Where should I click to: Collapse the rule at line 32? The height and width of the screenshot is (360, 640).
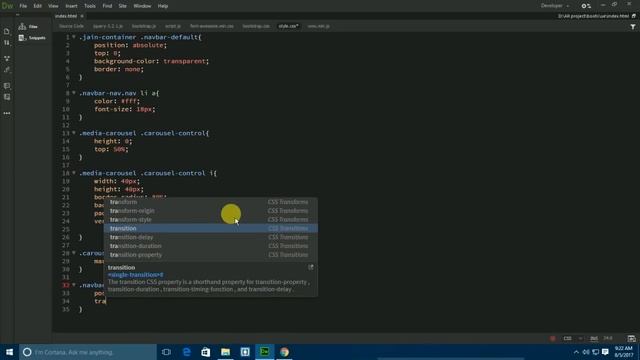tap(74, 285)
